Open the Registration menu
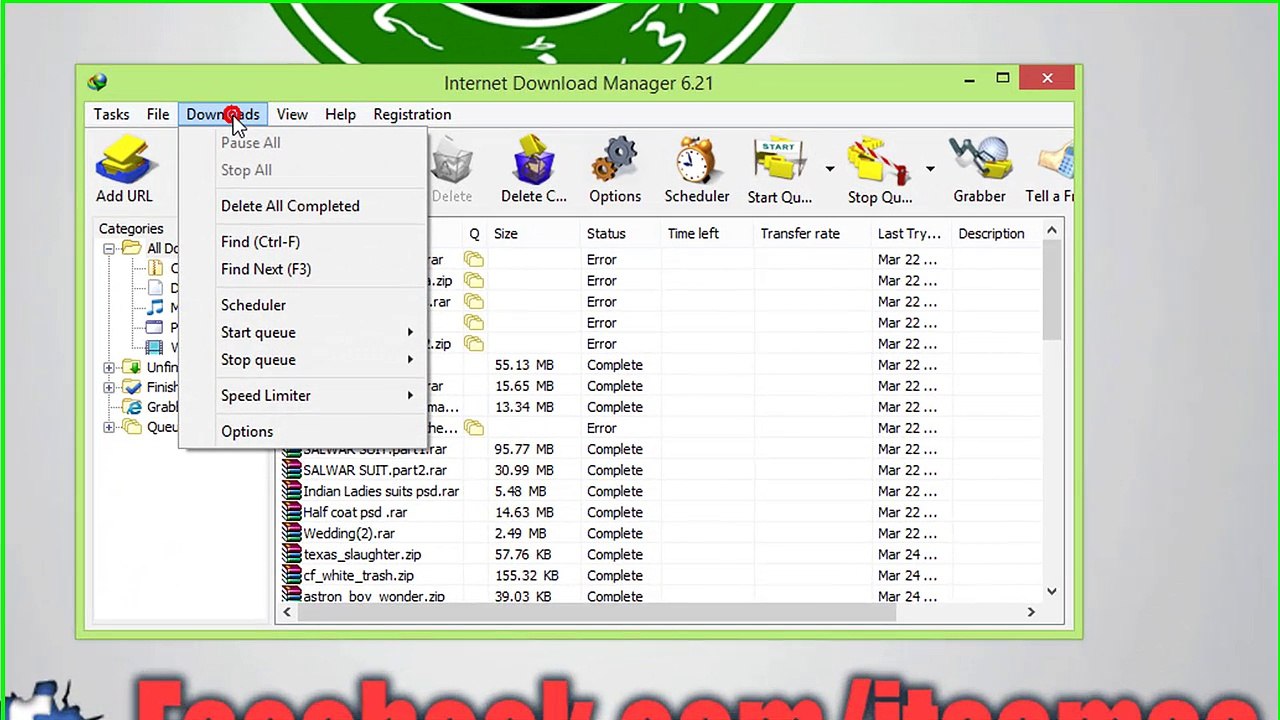Image resolution: width=1280 pixels, height=720 pixels. click(x=412, y=114)
